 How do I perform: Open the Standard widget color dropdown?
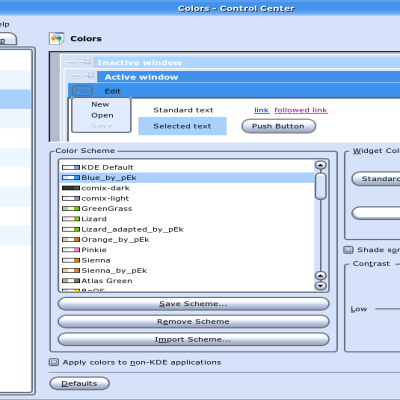click(x=376, y=179)
